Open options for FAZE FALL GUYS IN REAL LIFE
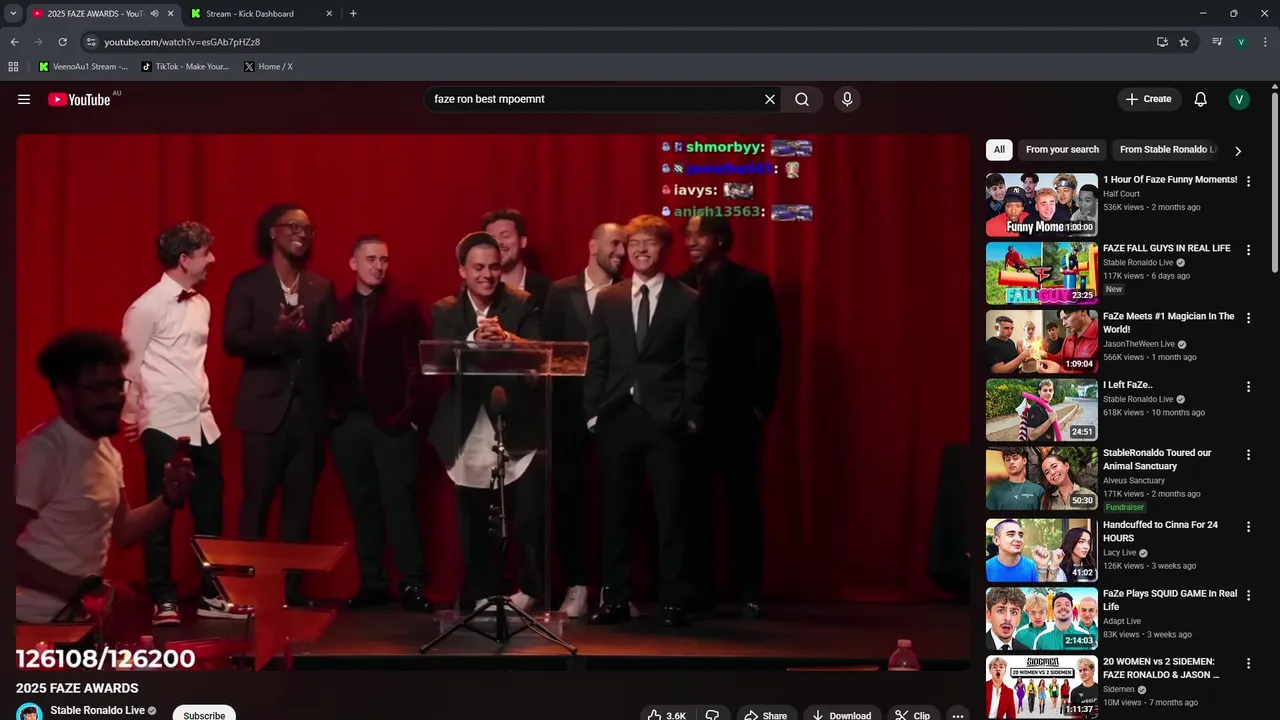 click(1248, 250)
